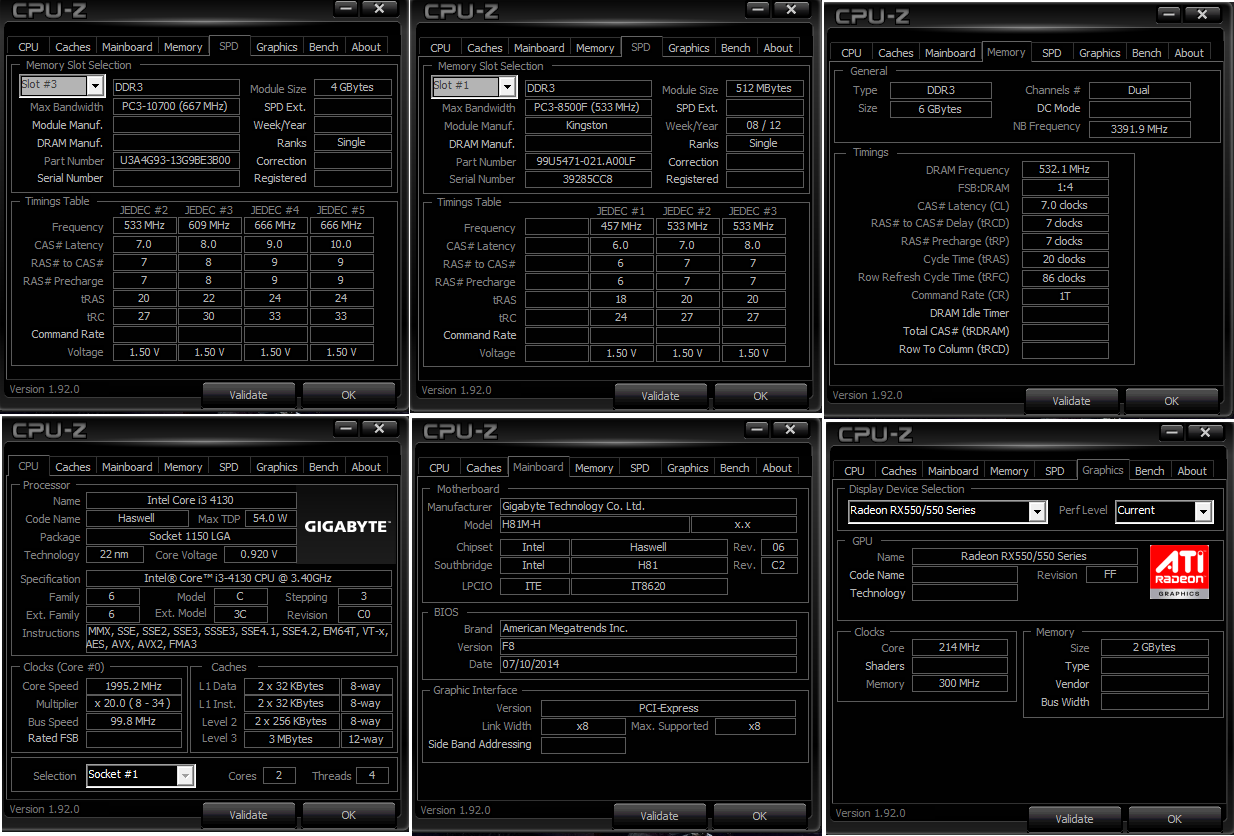
Task: Click OK in the Slot #1 SPD window
Action: click(761, 396)
